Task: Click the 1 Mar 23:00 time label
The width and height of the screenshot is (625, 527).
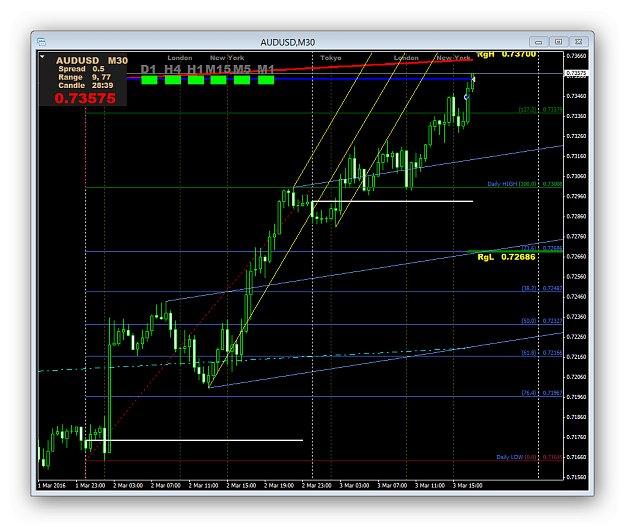Action: tap(90, 486)
